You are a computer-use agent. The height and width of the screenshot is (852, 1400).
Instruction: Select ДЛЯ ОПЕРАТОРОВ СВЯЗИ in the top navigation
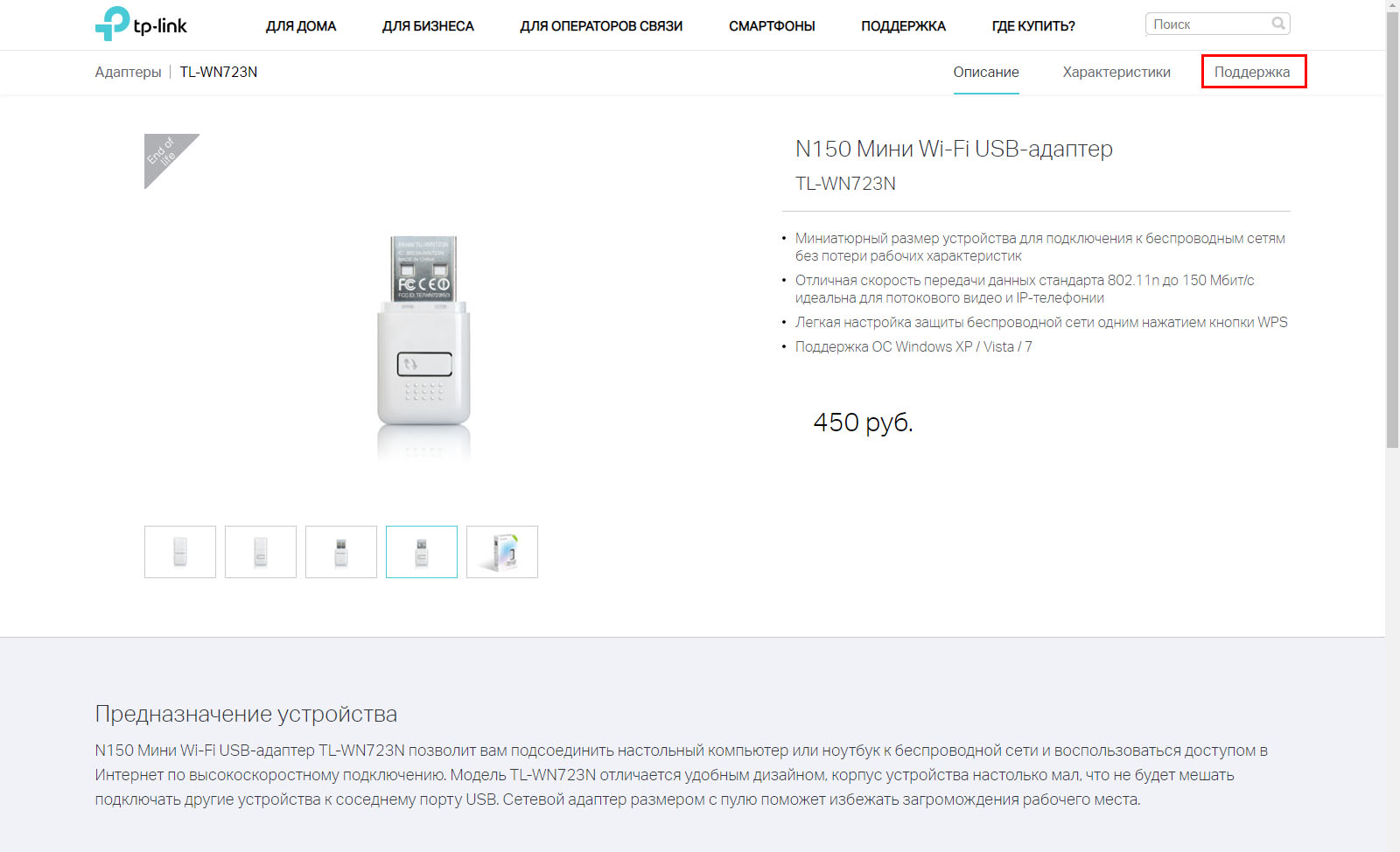[x=601, y=26]
